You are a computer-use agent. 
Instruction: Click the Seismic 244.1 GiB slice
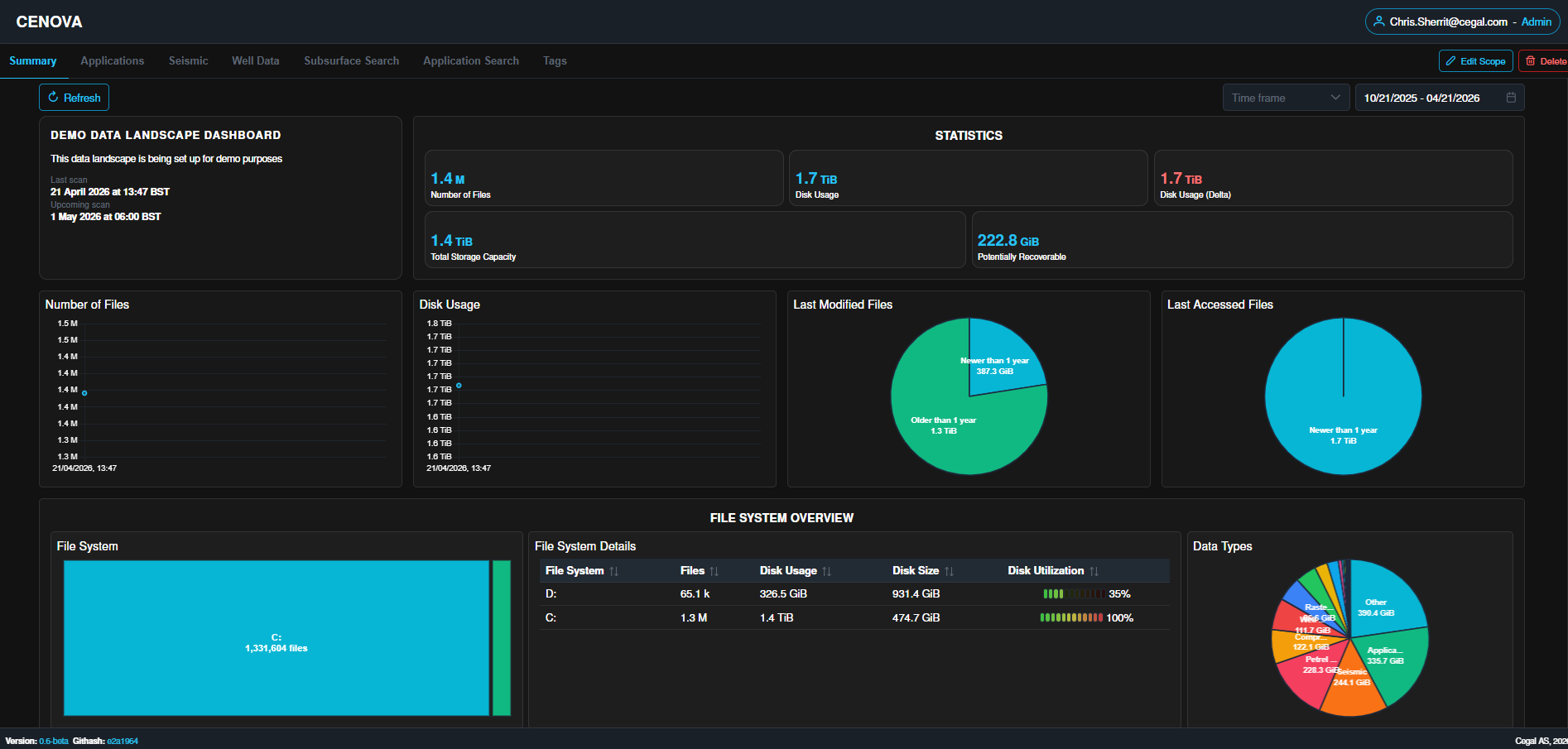[1354, 687]
